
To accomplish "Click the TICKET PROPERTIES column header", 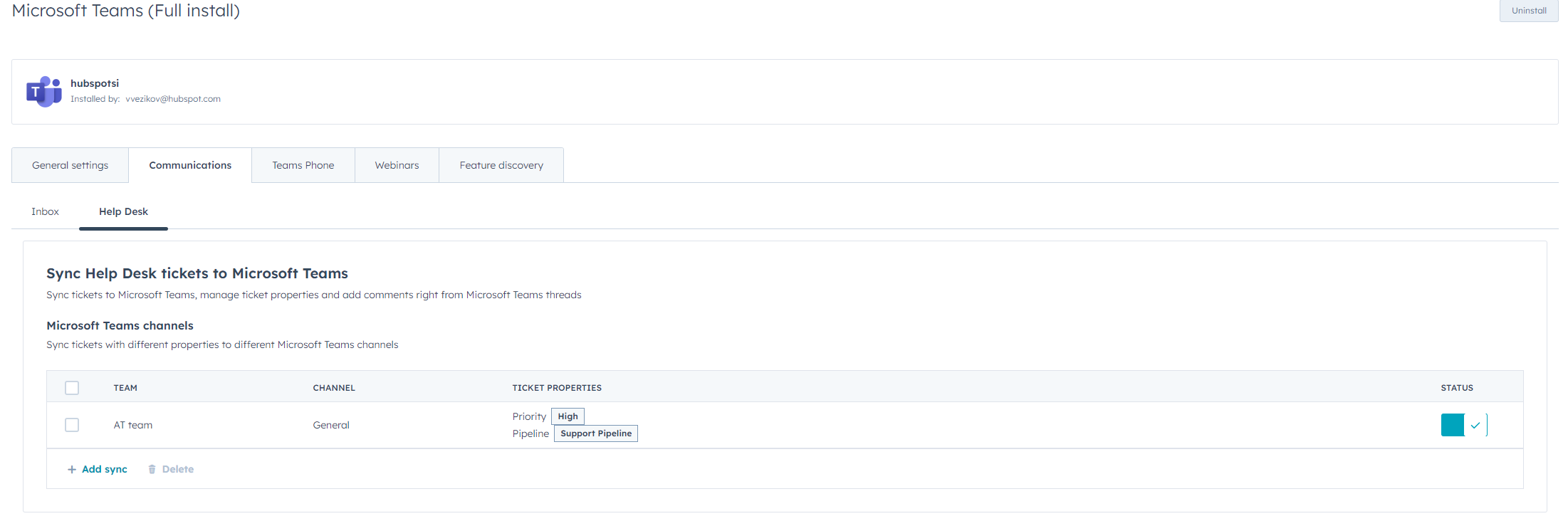I will pos(557,388).
